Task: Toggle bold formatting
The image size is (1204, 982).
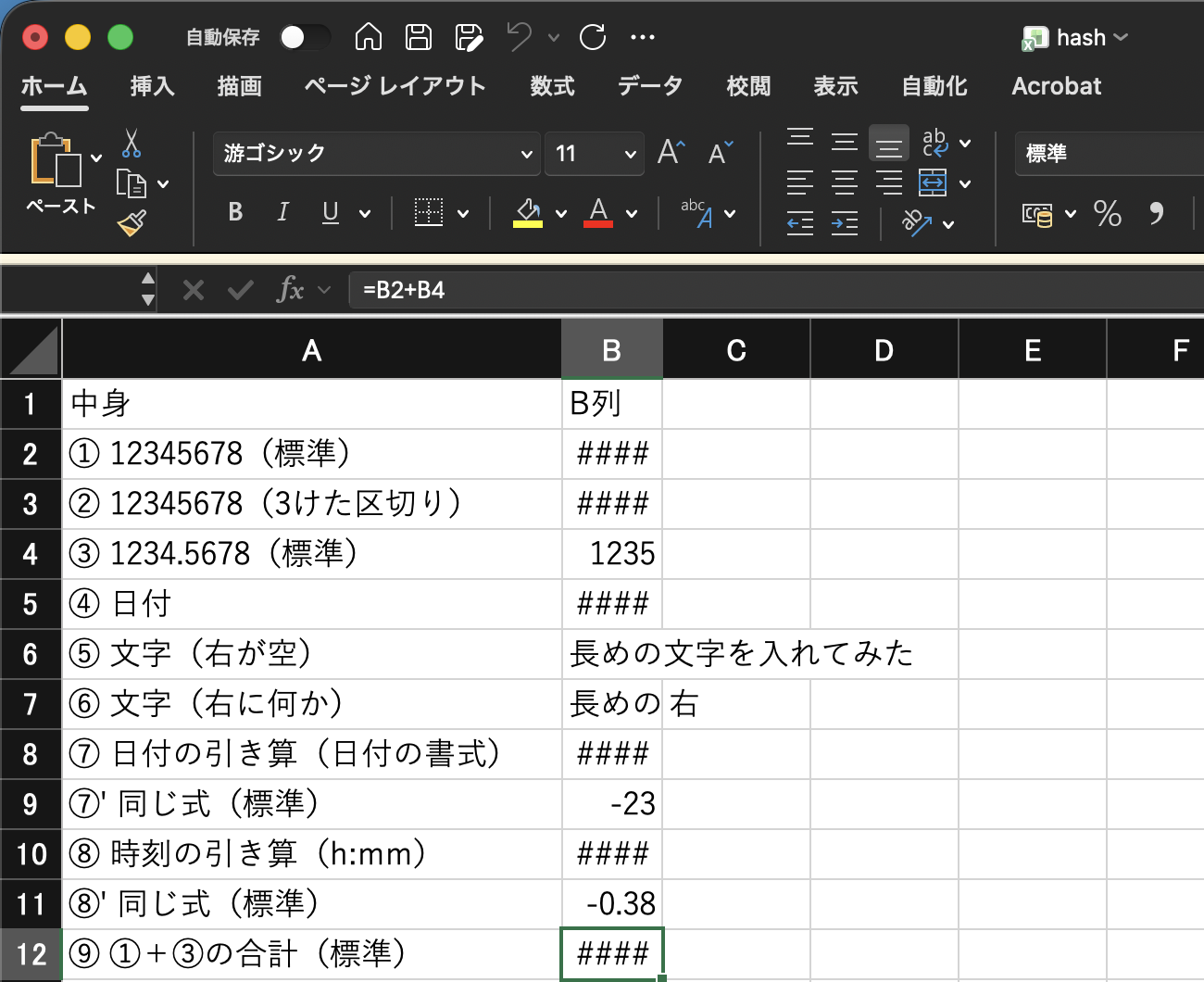Action: tap(235, 212)
